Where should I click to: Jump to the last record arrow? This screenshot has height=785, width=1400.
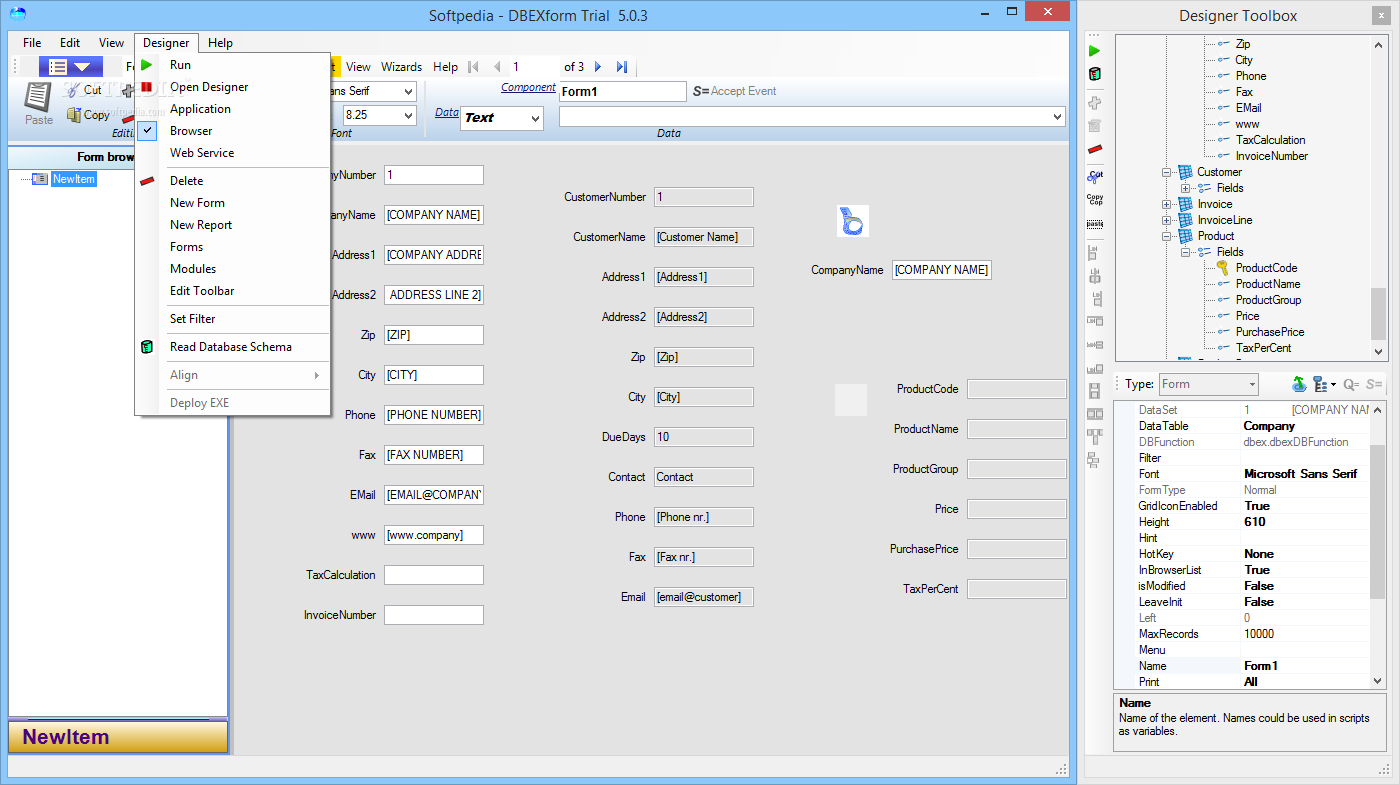tap(622, 67)
